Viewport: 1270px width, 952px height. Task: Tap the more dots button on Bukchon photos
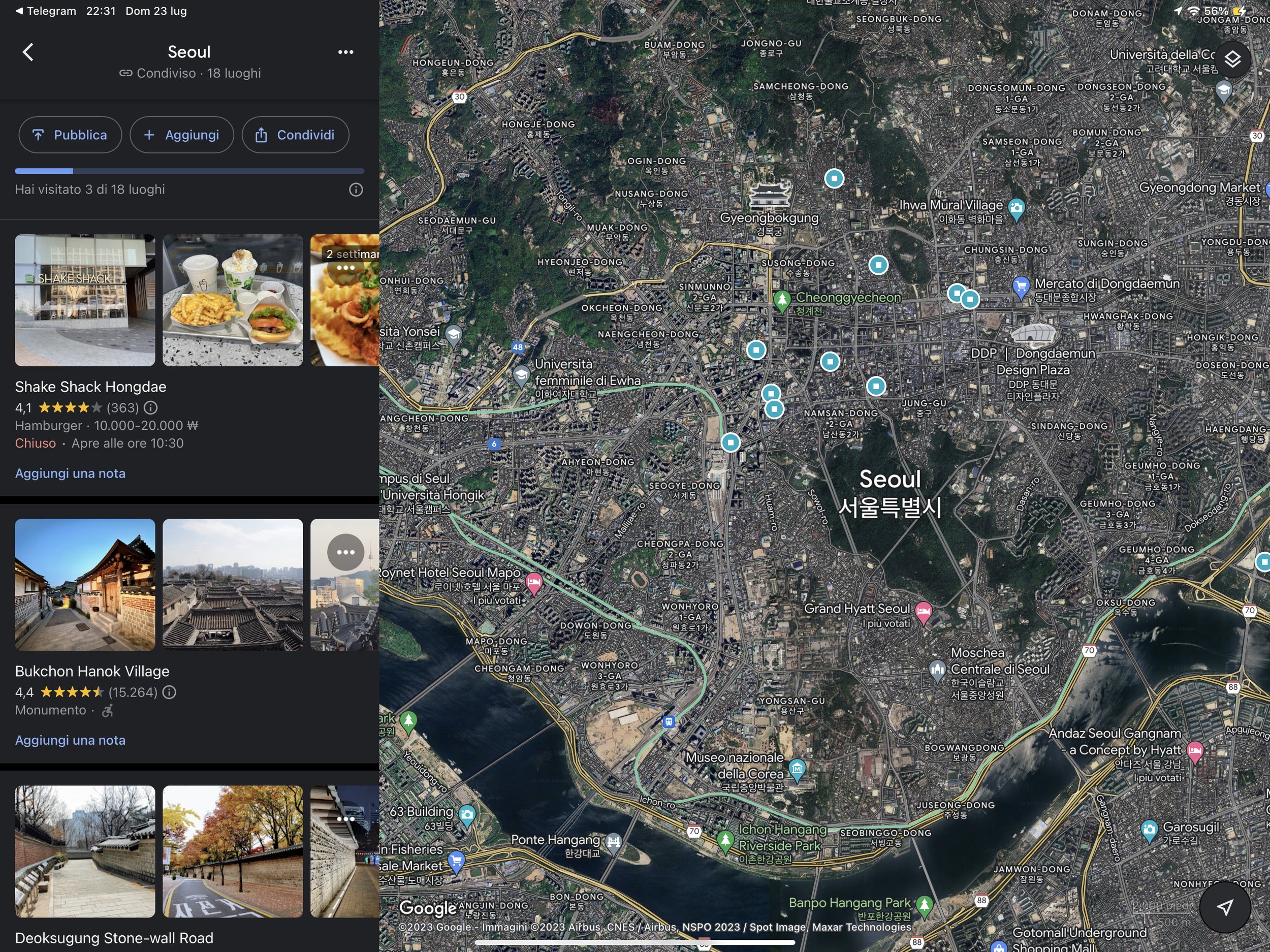[345, 552]
